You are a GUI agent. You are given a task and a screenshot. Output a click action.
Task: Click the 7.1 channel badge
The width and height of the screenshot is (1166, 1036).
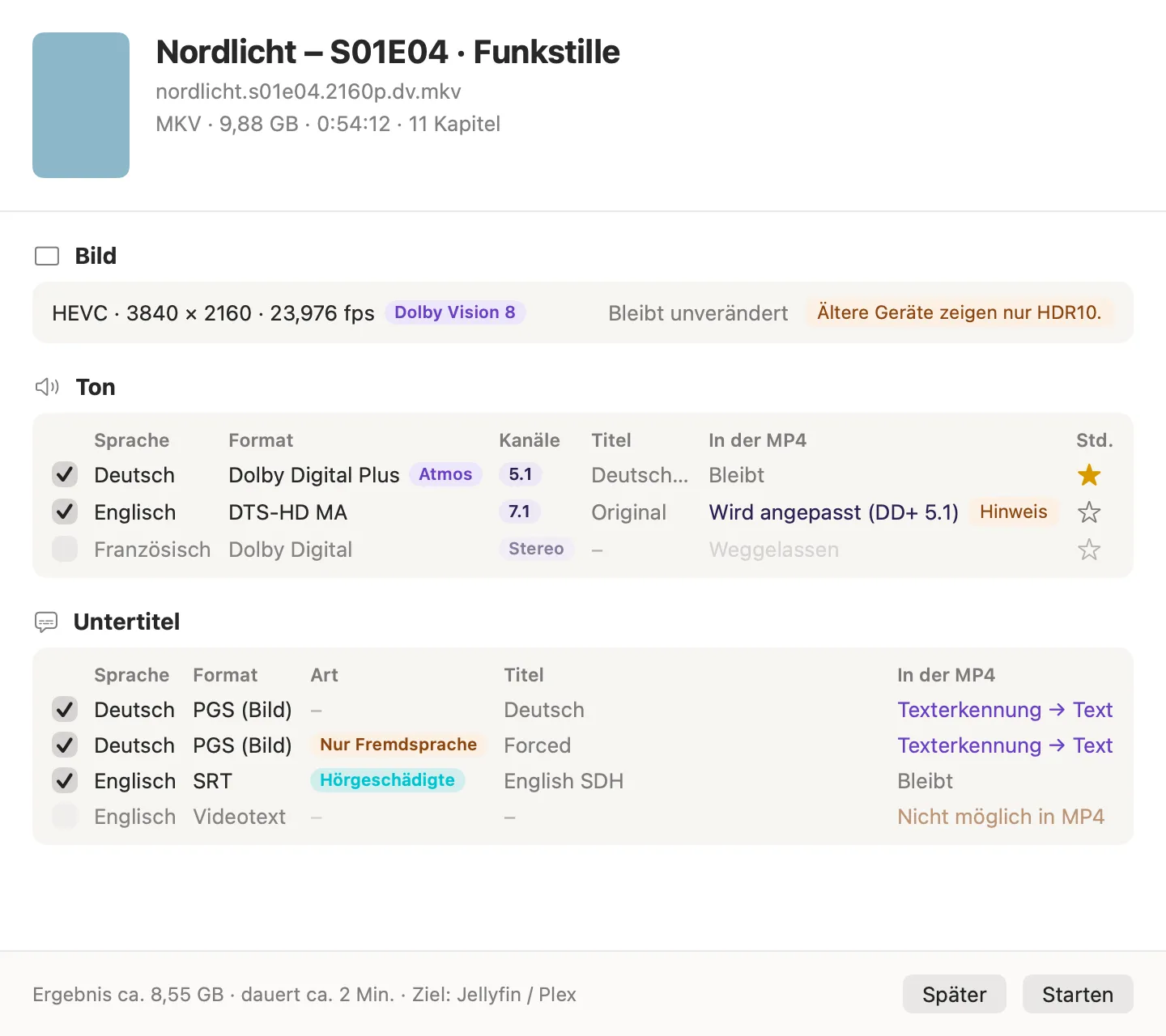click(x=520, y=512)
